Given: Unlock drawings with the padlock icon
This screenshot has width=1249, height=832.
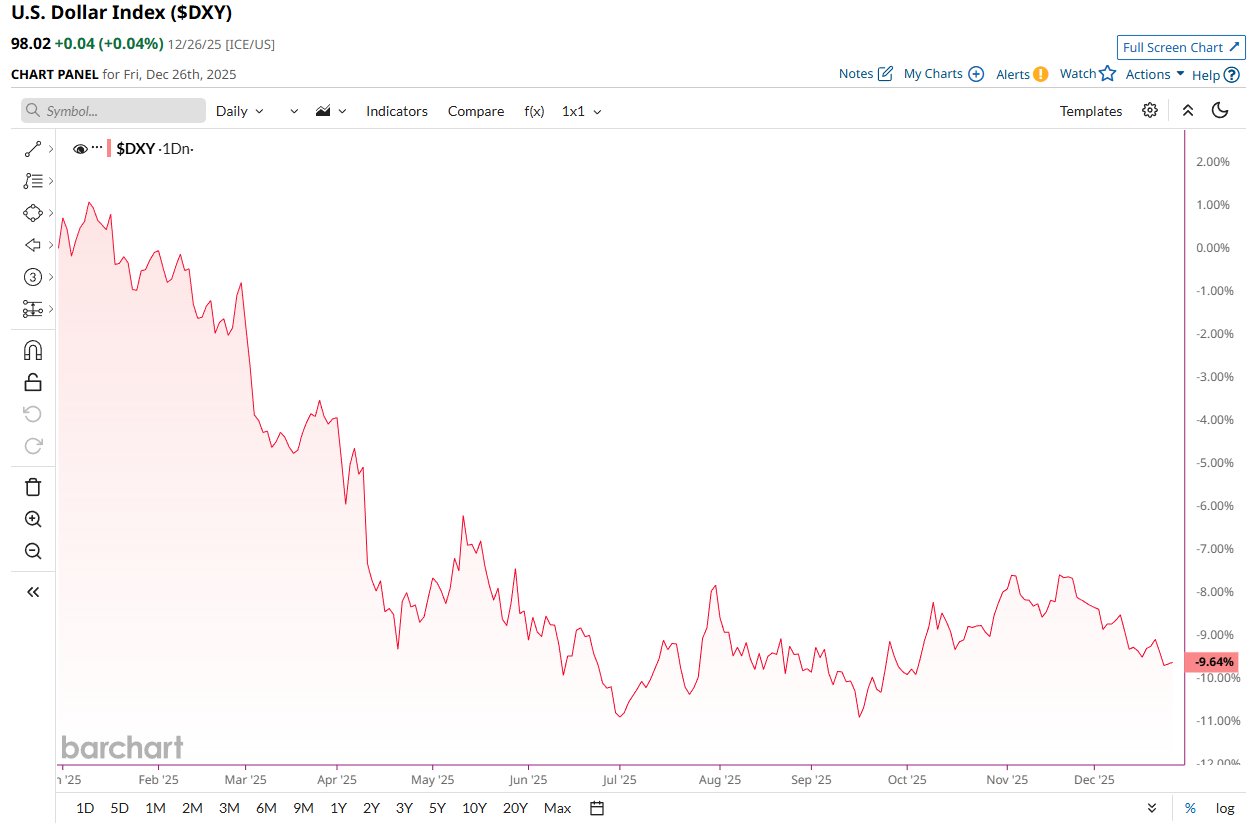Looking at the screenshot, I should click(x=33, y=382).
